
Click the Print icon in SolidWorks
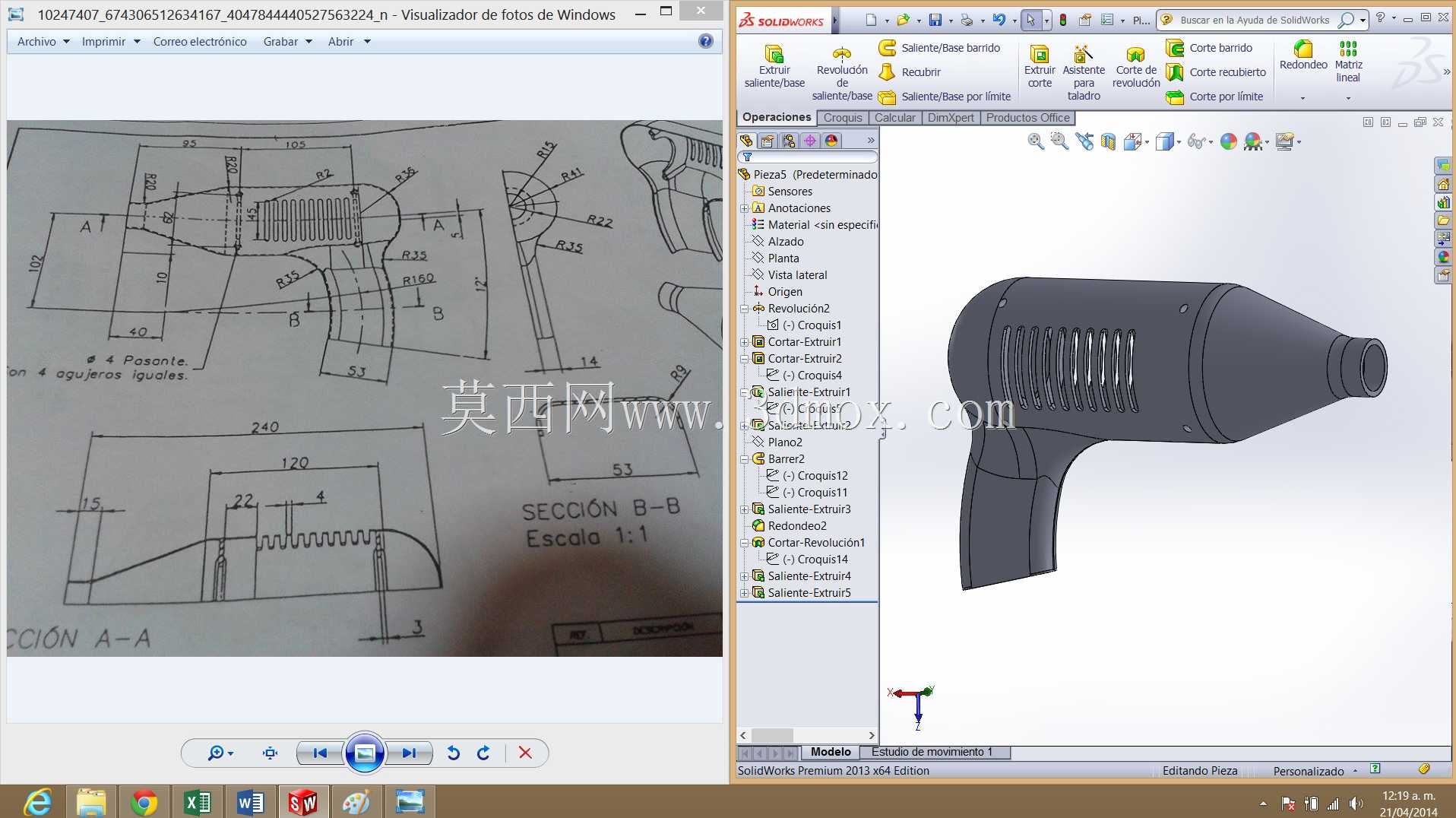[967, 20]
